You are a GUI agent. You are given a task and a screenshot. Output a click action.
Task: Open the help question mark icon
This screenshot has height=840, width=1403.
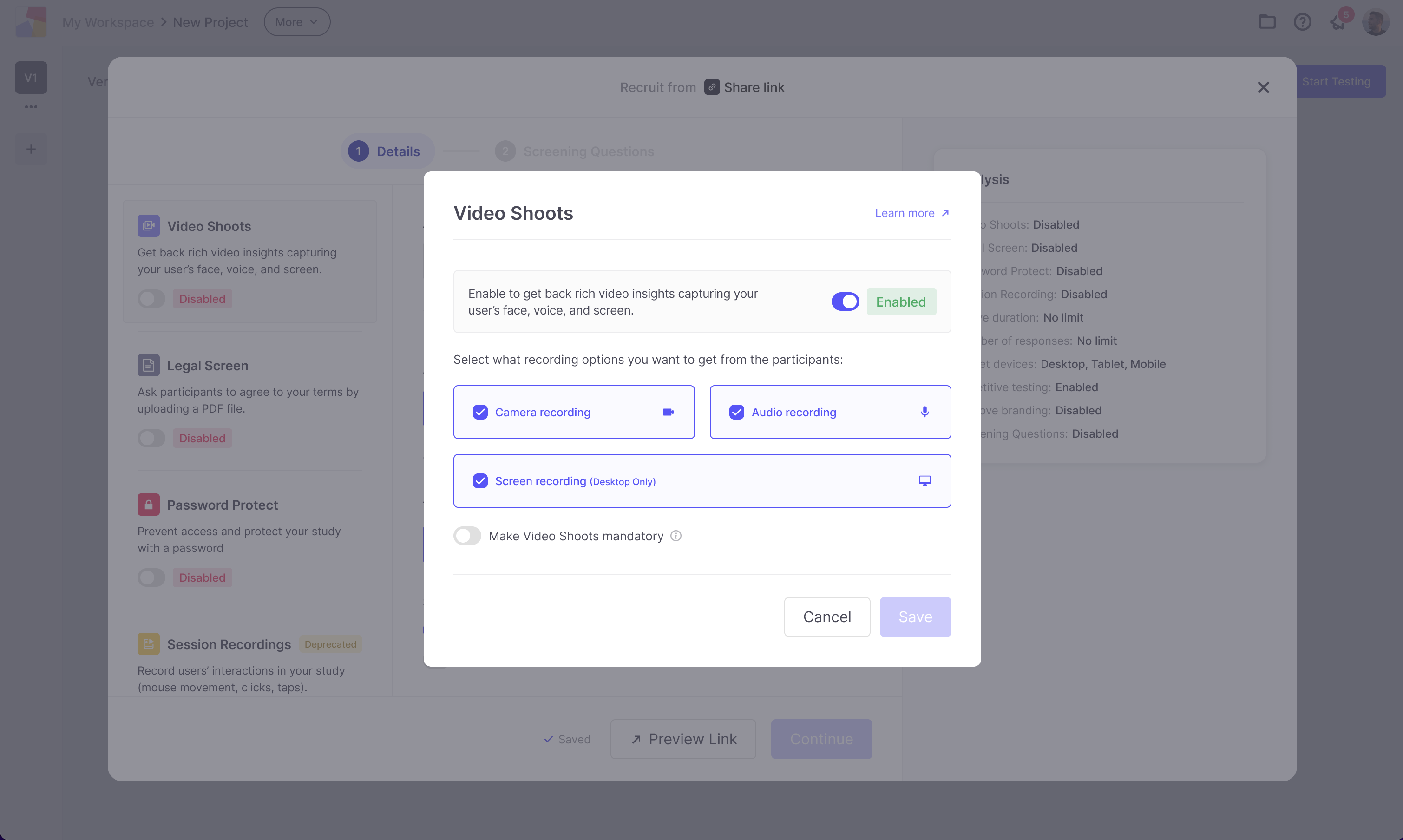[1302, 22]
